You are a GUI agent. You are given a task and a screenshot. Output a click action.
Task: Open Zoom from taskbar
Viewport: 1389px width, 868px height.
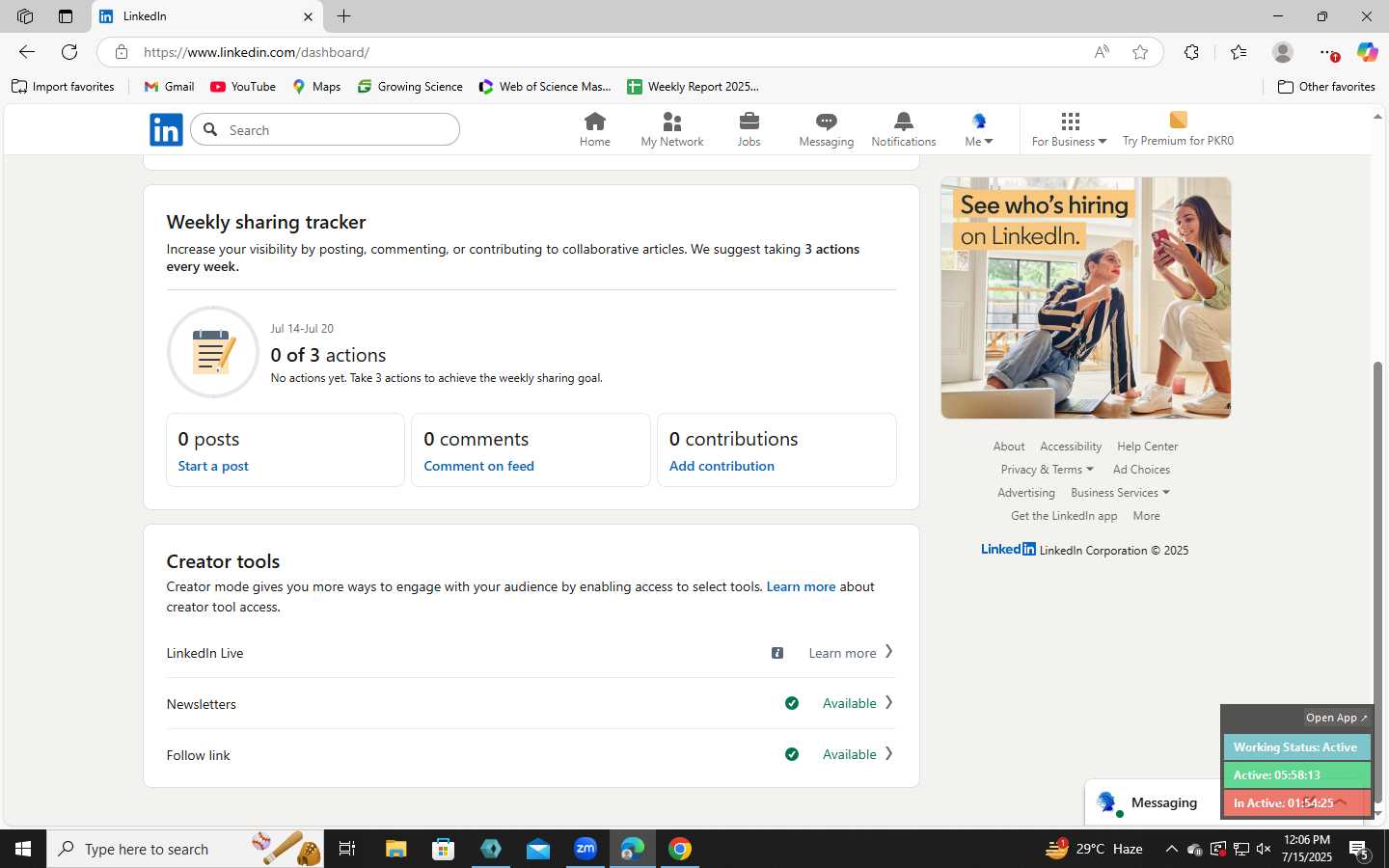click(x=586, y=849)
